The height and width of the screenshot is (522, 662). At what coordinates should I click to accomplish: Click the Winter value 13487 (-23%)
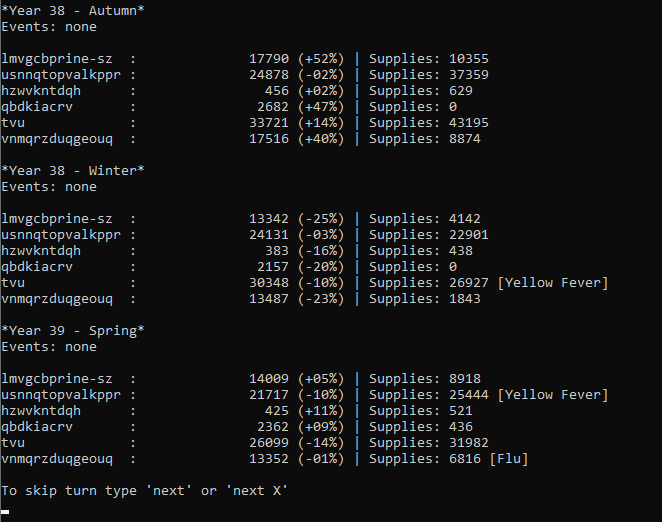pyautogui.click(x=296, y=299)
